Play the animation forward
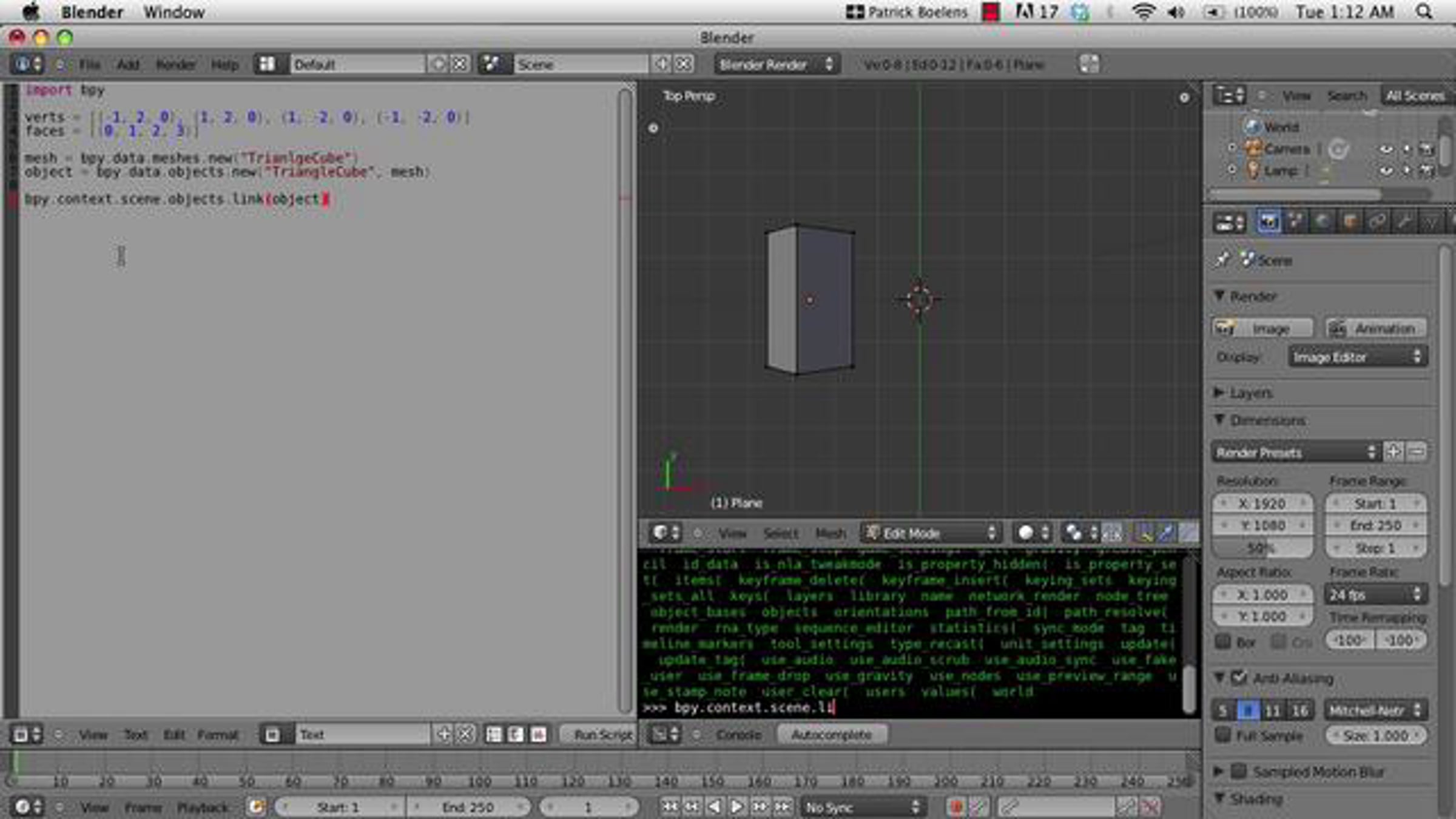 737,807
